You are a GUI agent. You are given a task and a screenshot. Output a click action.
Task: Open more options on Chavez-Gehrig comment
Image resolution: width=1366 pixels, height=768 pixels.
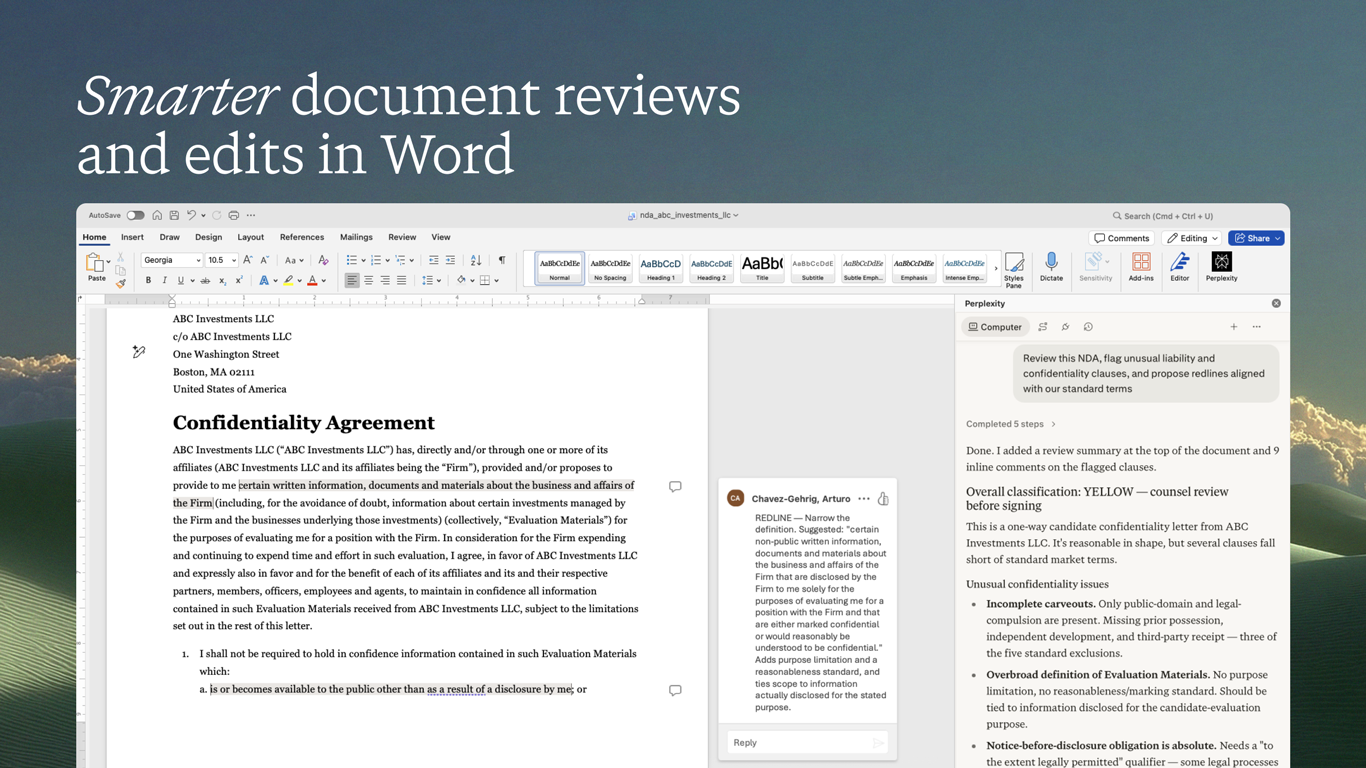click(864, 499)
